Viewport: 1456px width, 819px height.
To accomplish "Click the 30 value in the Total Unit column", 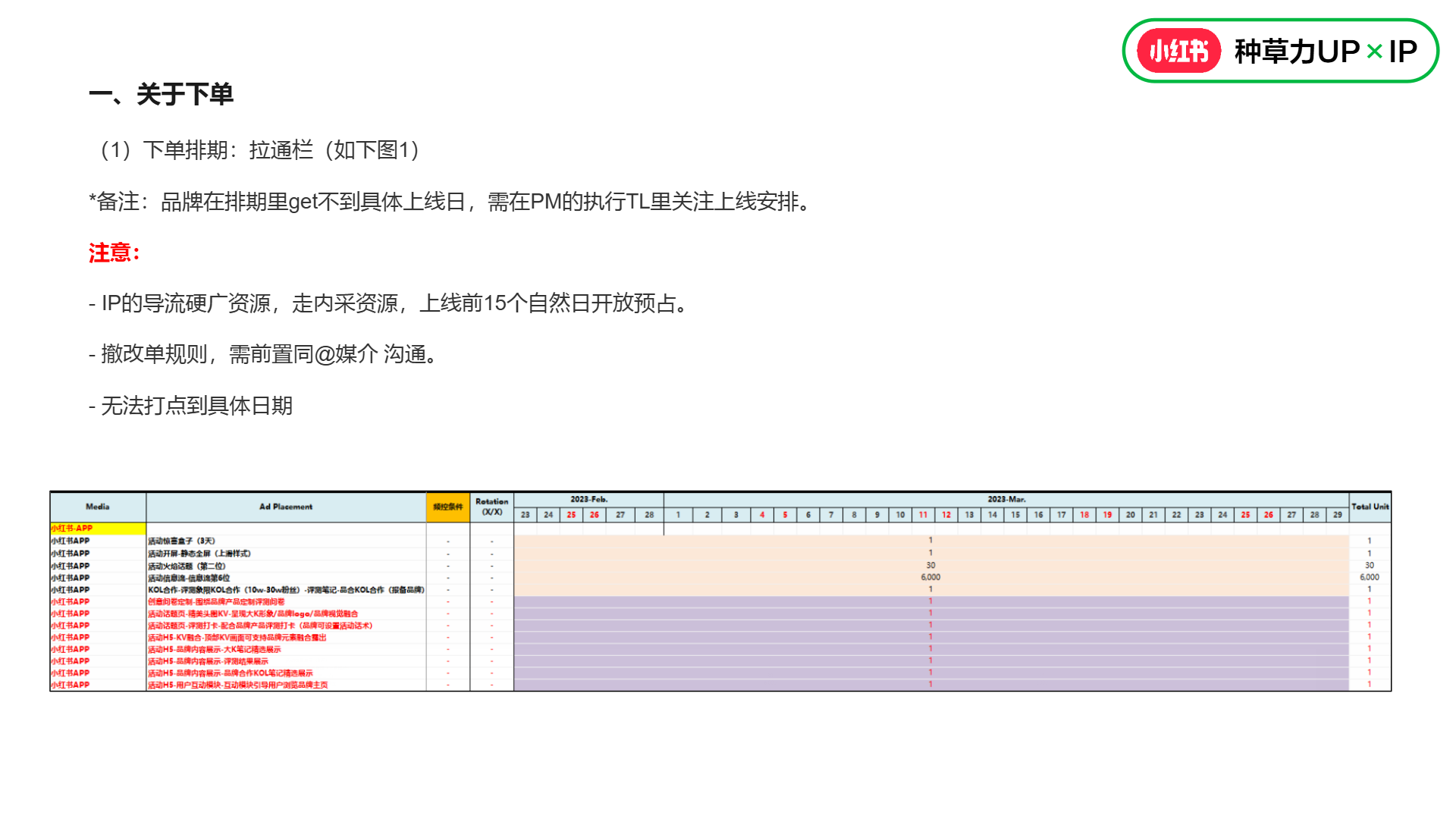I will point(1370,566).
